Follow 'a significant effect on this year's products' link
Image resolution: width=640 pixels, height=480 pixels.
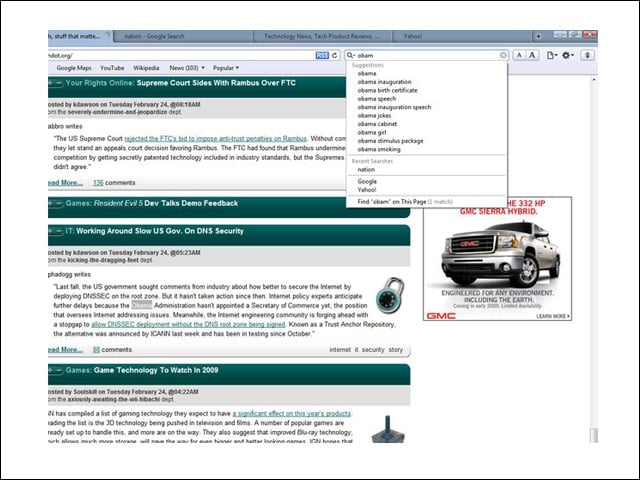coord(291,414)
